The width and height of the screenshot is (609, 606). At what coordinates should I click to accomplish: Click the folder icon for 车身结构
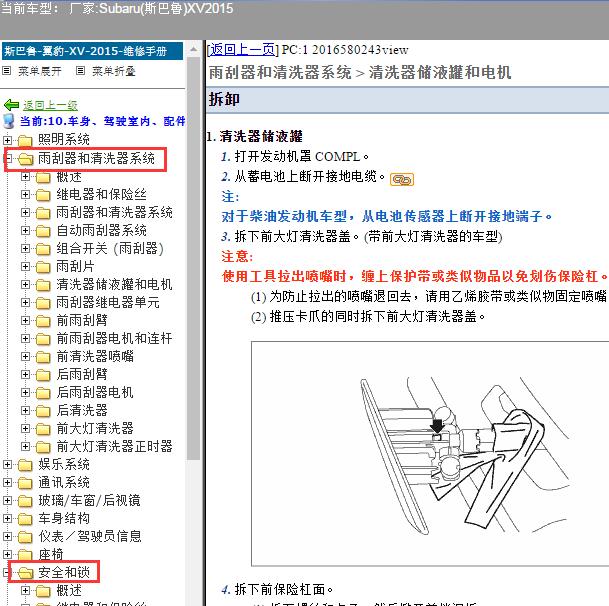point(25,519)
